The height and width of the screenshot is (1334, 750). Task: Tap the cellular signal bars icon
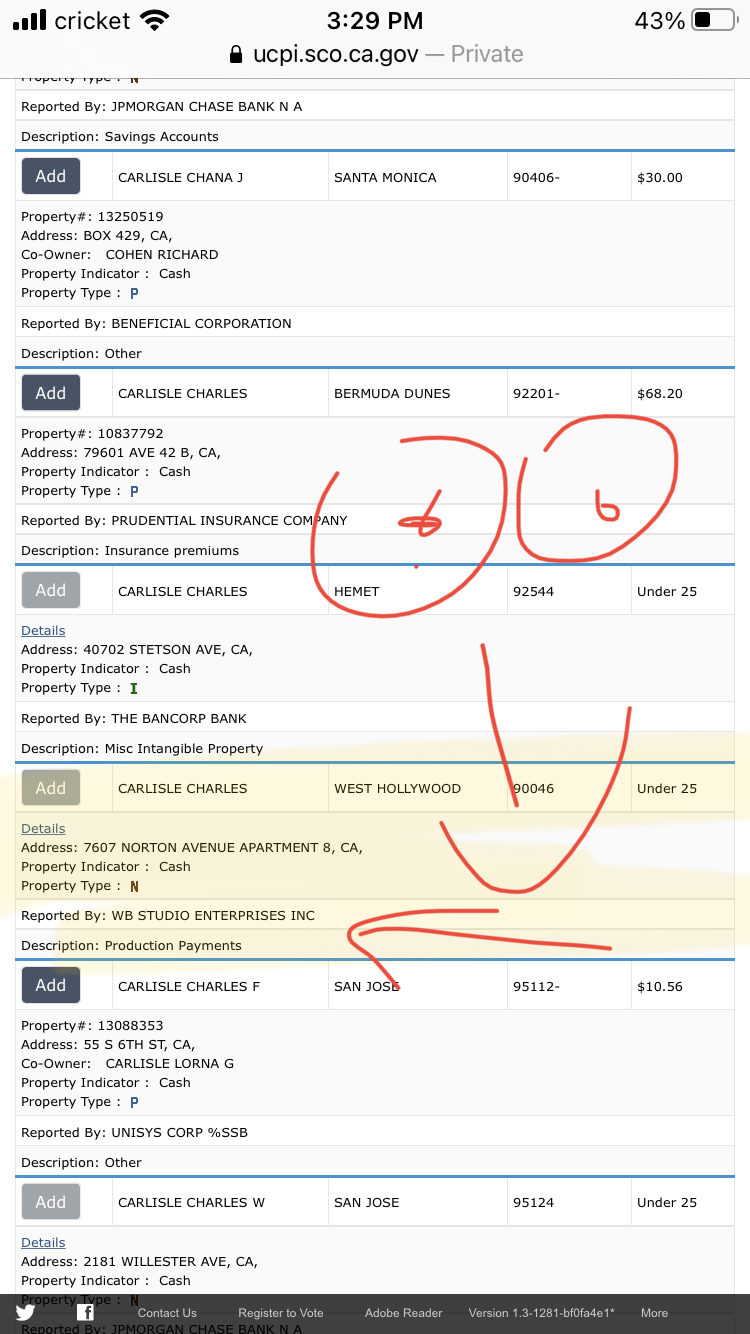(29, 20)
